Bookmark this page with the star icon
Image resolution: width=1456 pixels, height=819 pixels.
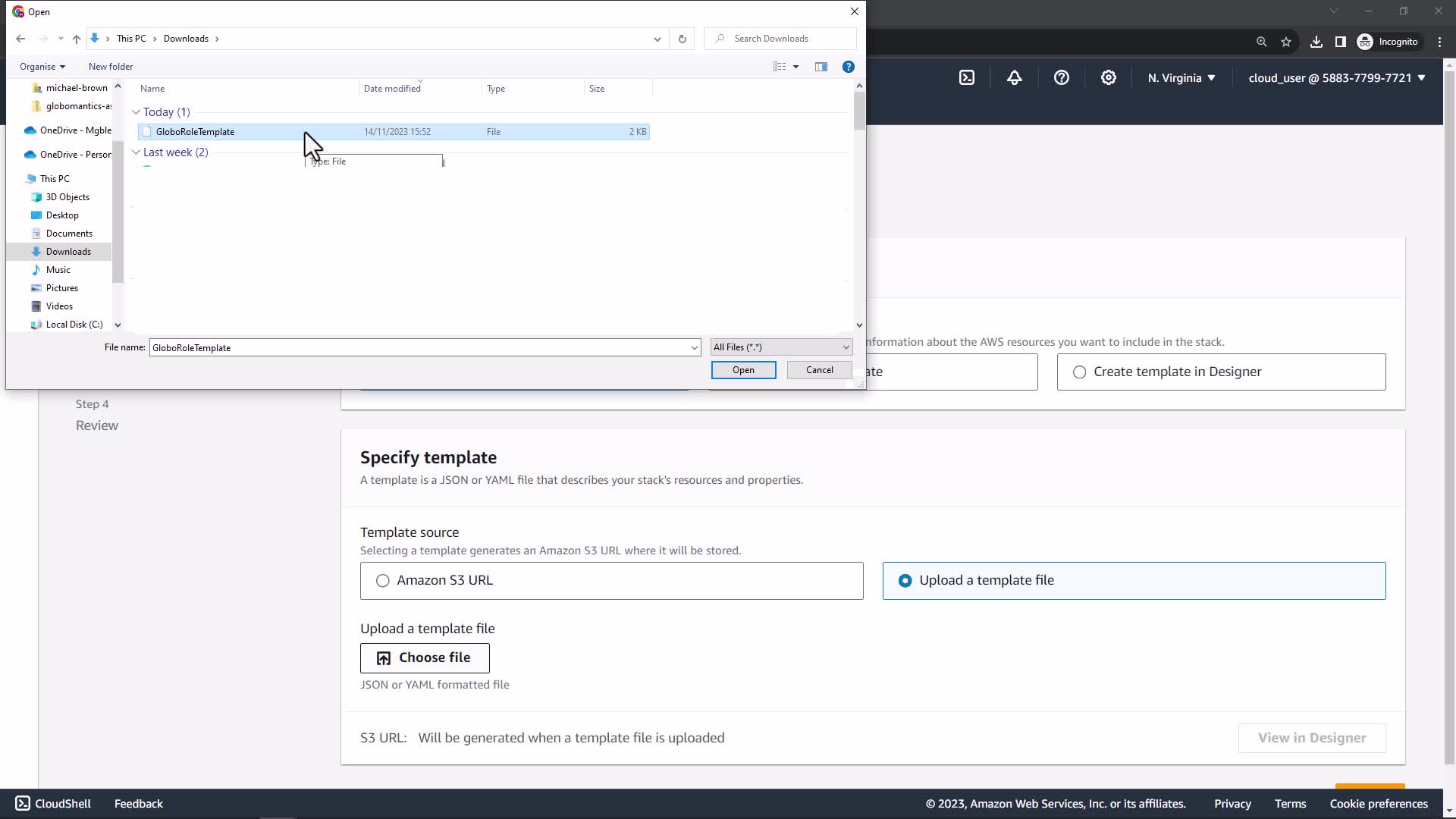click(x=1286, y=42)
